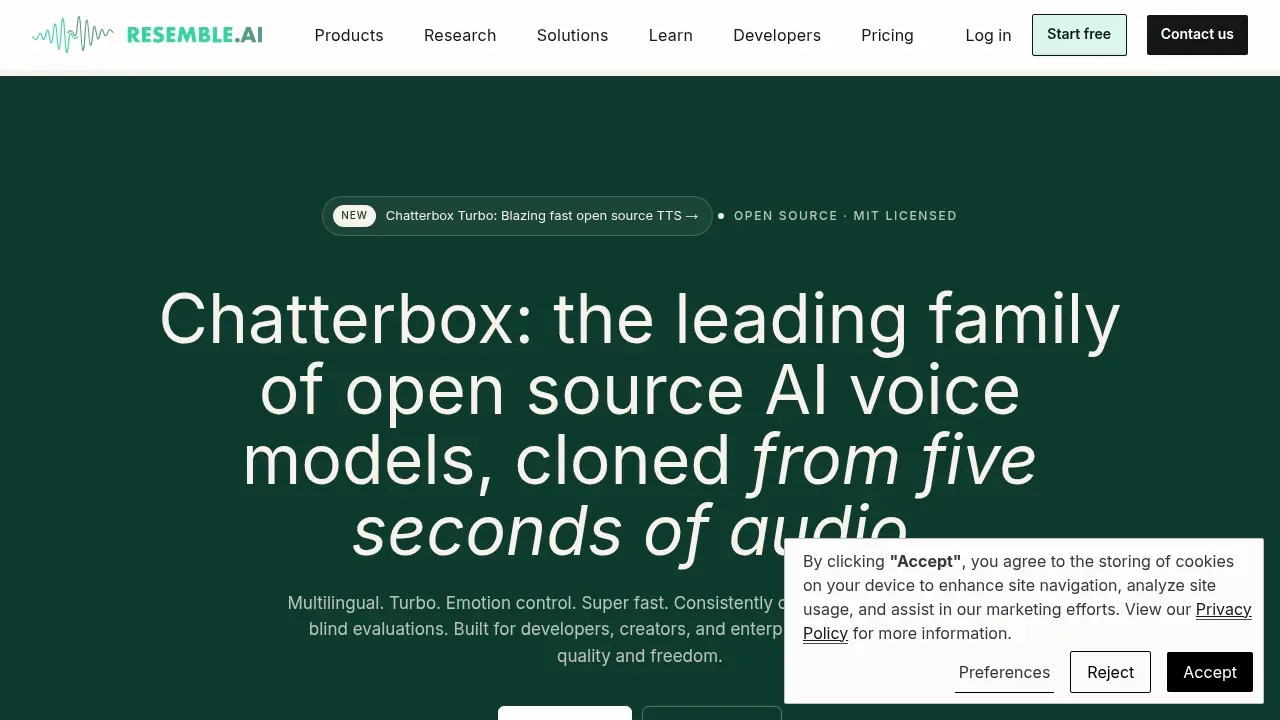Click the Open Source MIT Licensed text
Image resolution: width=1280 pixels, height=720 pixels.
[x=845, y=216]
